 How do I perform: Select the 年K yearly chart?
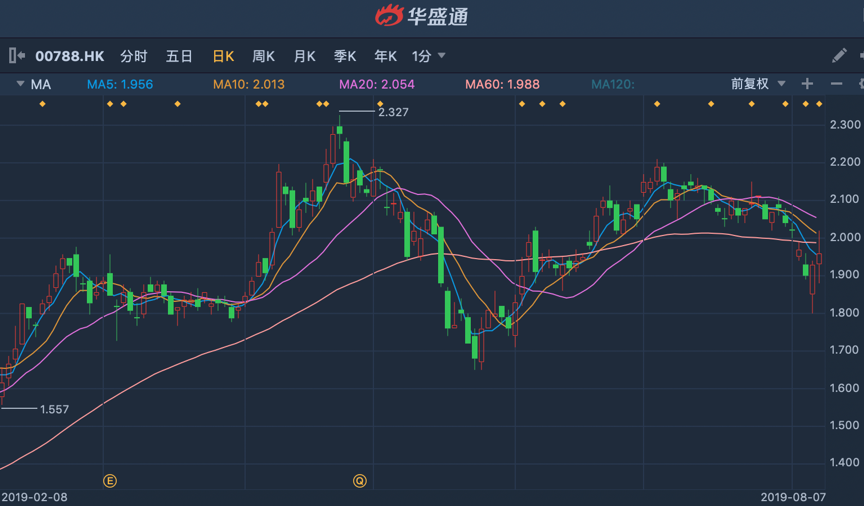click(385, 56)
